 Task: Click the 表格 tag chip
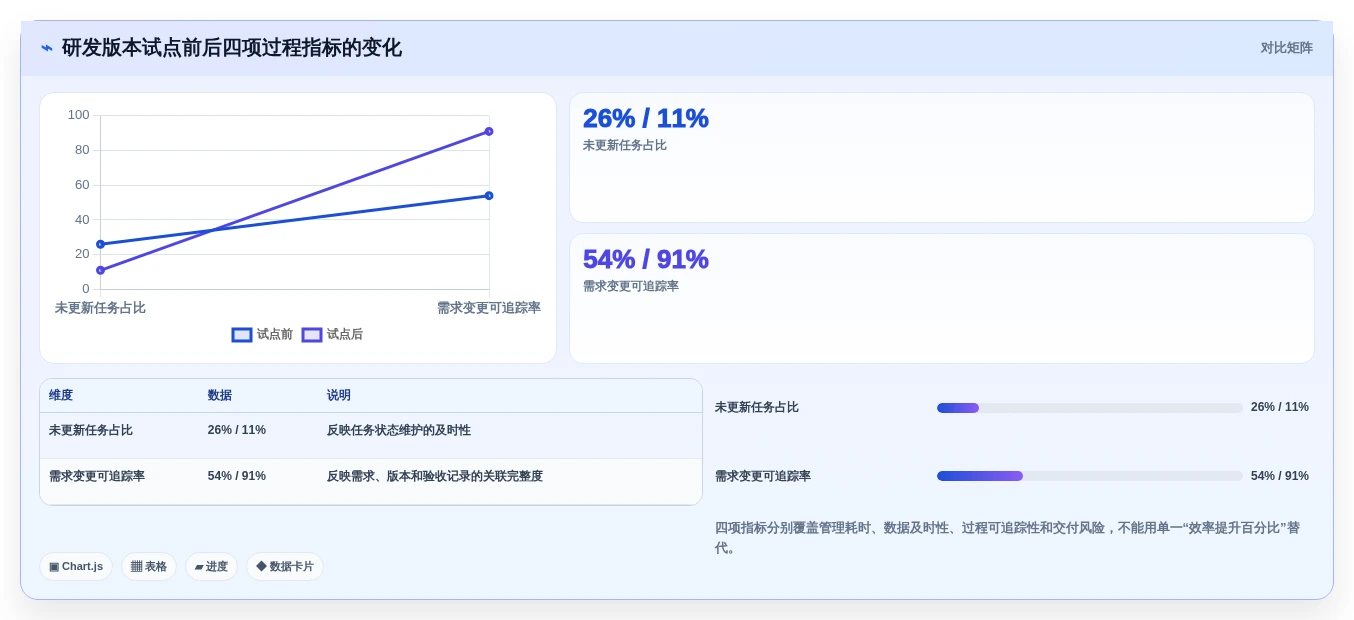(x=149, y=567)
